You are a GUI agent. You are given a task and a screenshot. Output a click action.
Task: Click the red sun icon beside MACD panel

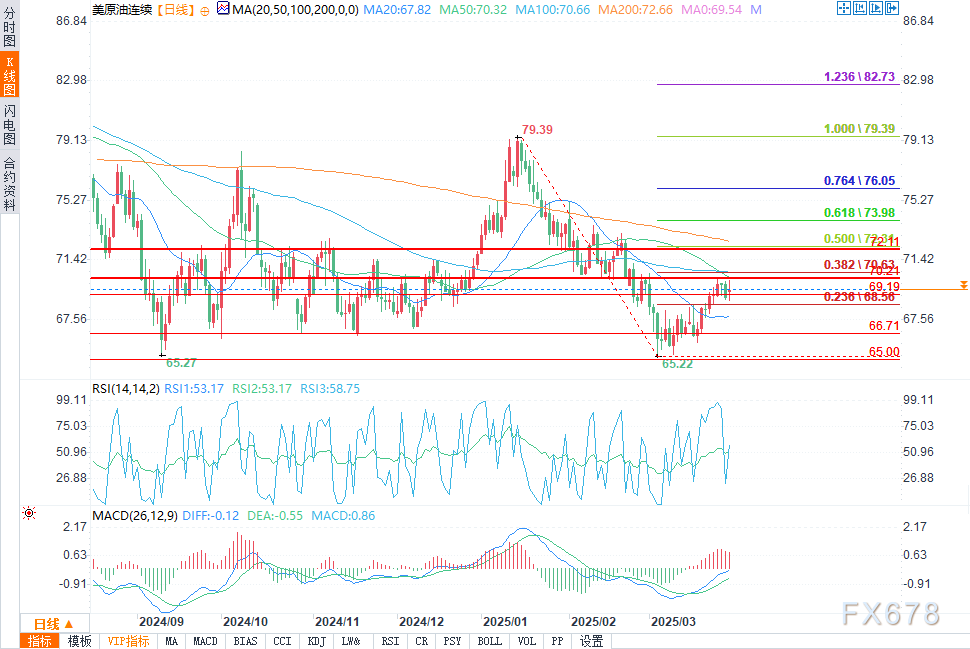click(x=28, y=513)
